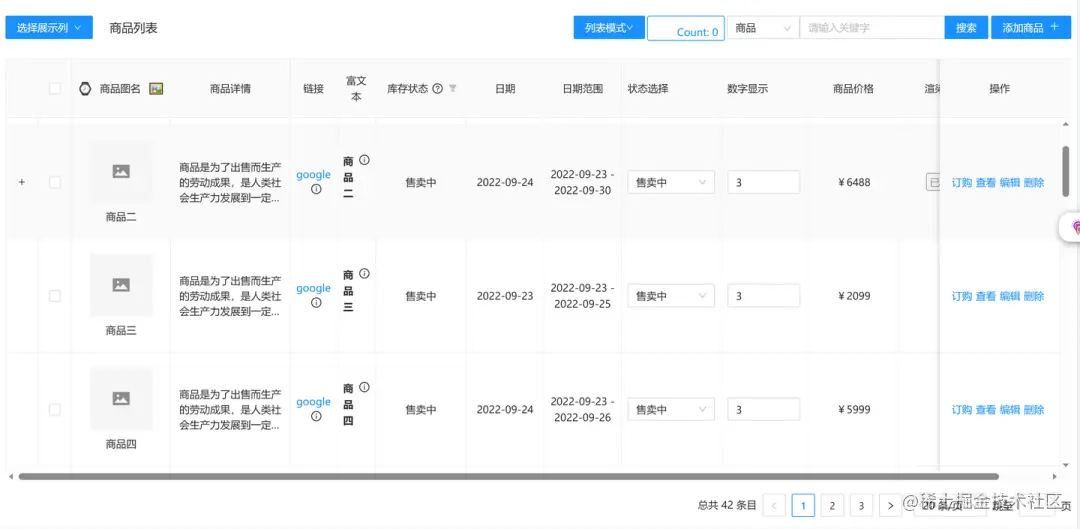This screenshot has width=1080, height=529.
Task: Open google link in 商品二 row
Action: 313,175
